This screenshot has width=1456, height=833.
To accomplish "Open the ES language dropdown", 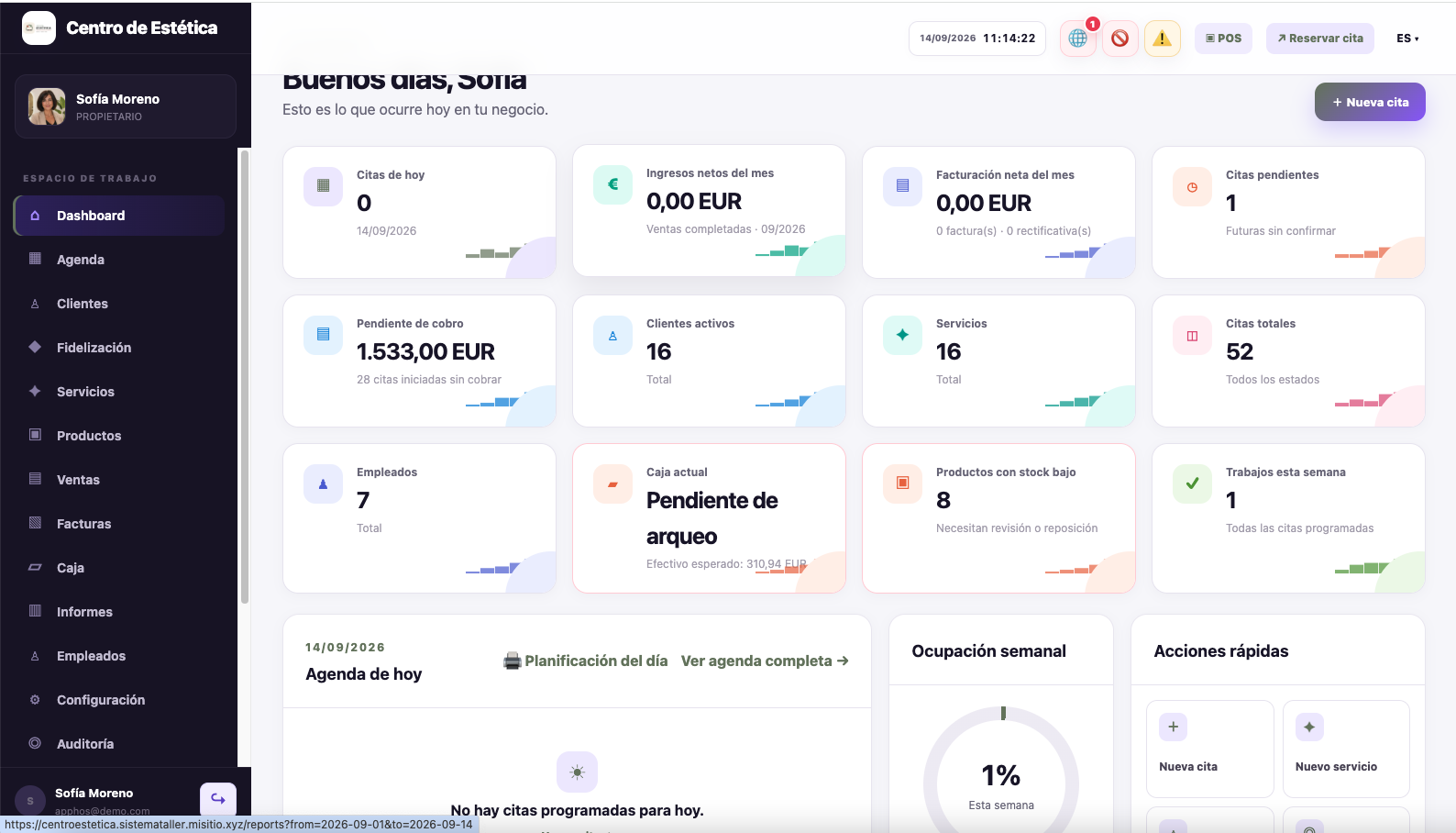I will [x=1407, y=39].
